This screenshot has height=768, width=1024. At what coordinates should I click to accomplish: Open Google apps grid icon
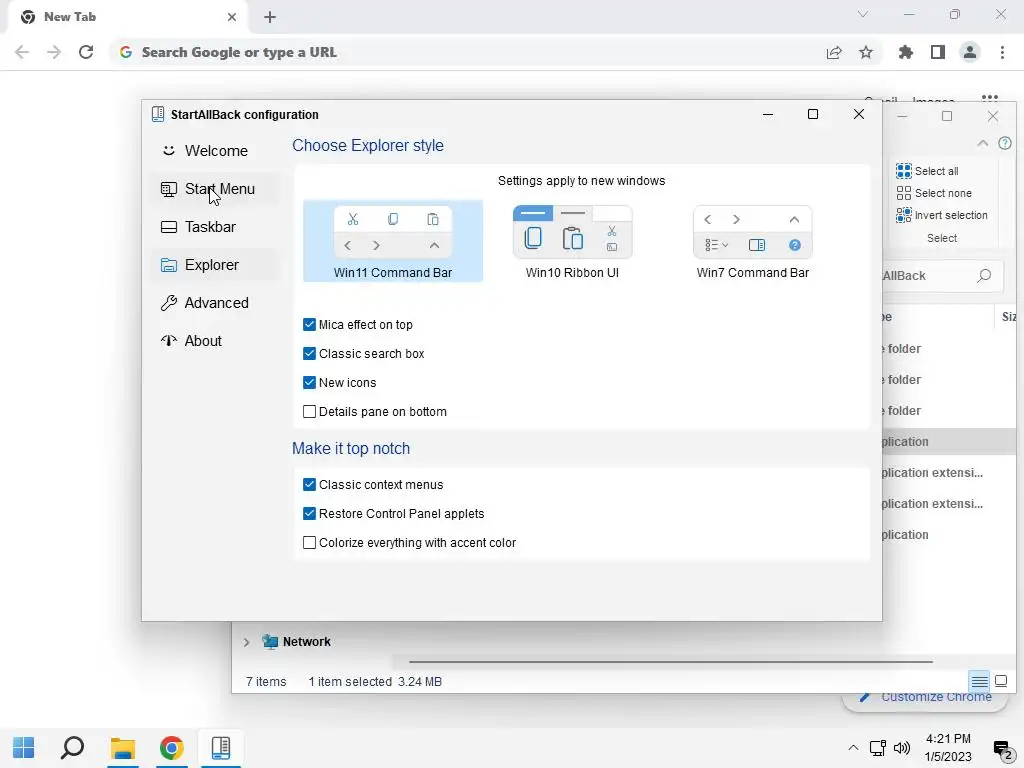pos(990,99)
